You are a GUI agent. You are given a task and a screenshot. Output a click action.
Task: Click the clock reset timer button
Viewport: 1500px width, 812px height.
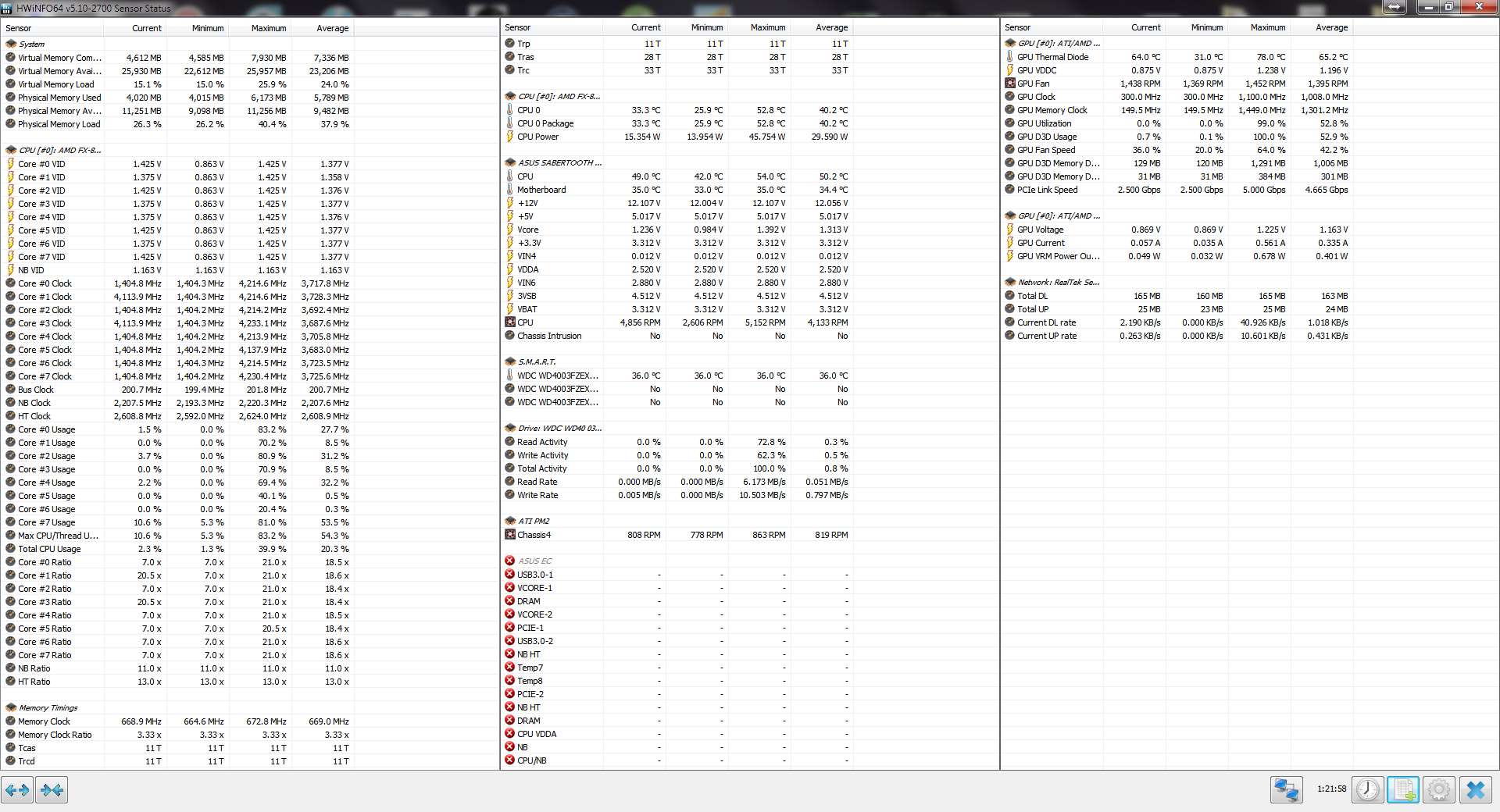(1367, 790)
